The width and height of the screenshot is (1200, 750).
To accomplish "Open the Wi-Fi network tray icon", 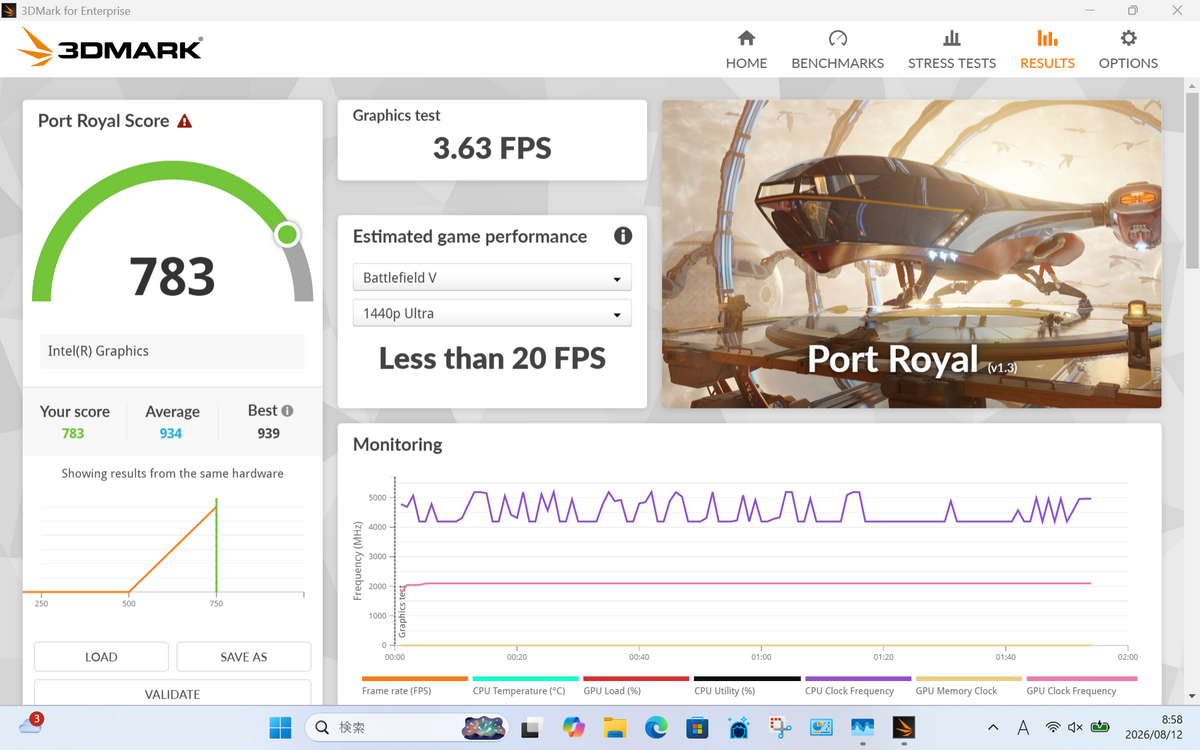I will point(1053,727).
